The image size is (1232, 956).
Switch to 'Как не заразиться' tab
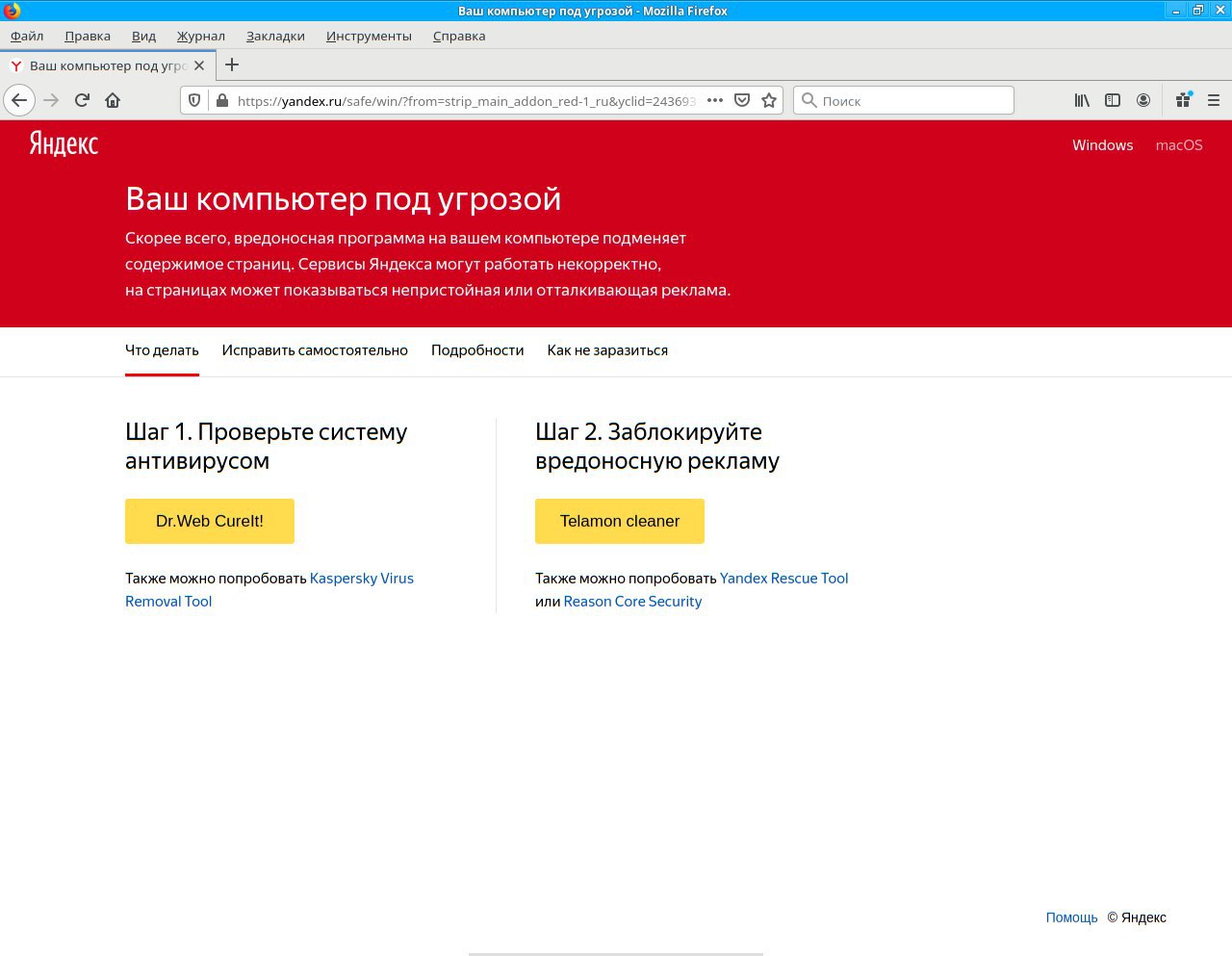pos(607,350)
